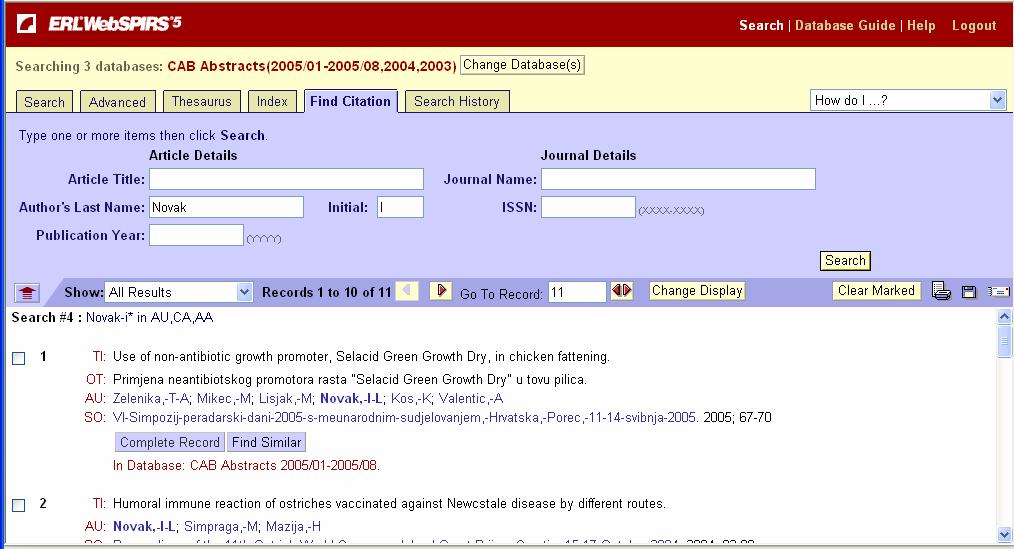Click the VI-Simpozij-peradarski-dani source link
Screen dimensions: 1014x549
404,418
